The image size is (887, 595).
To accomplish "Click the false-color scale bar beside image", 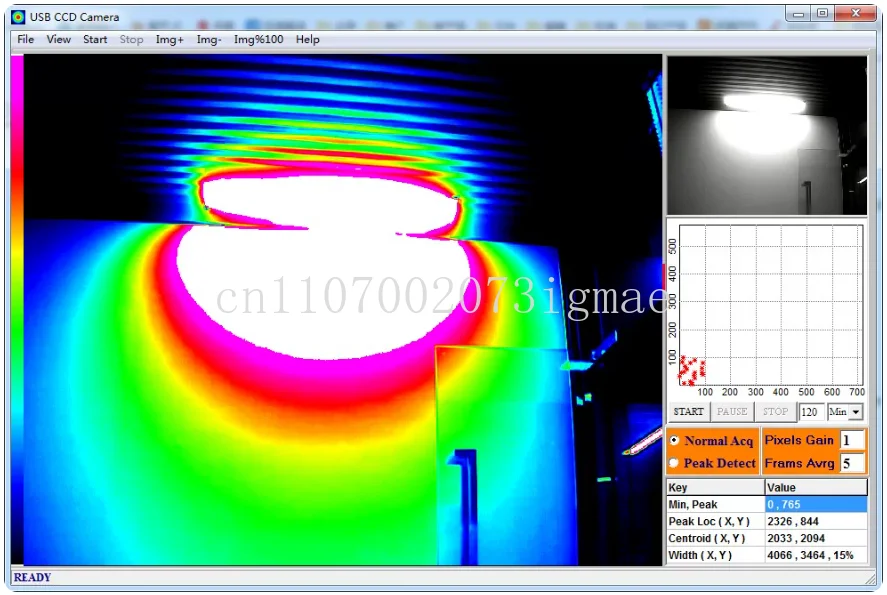I will (x=17, y=309).
